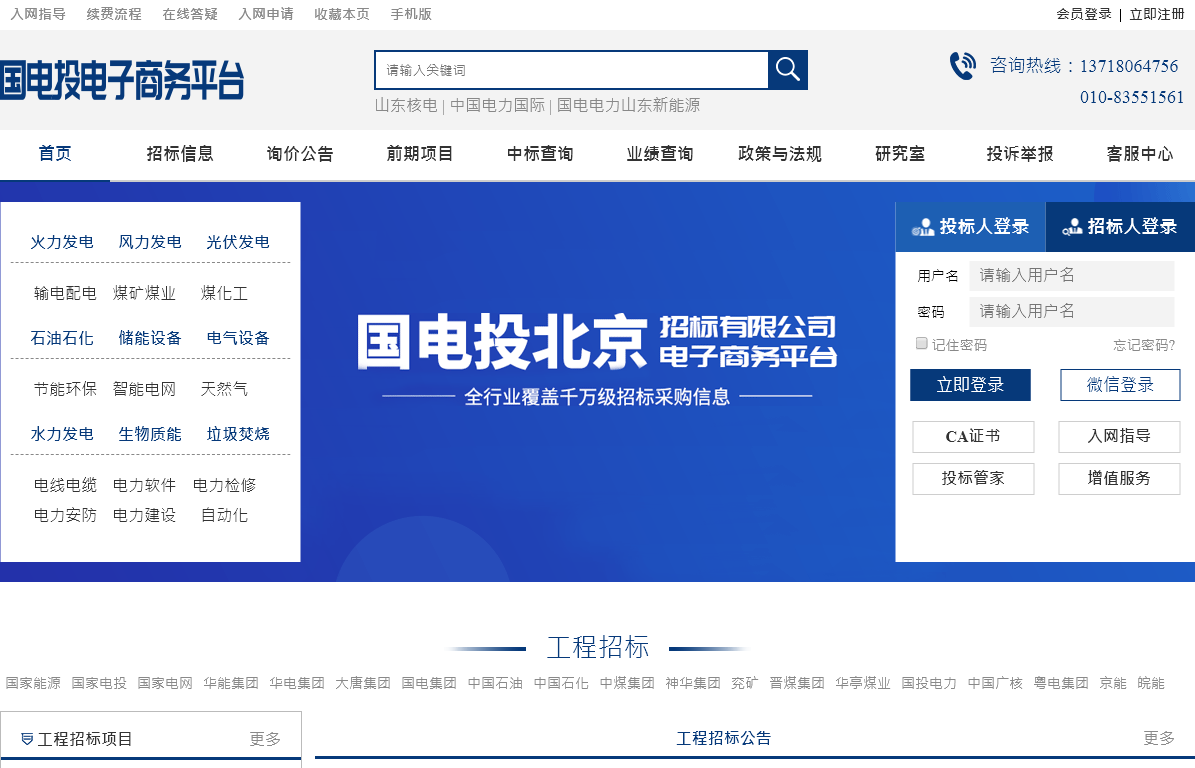Screen dimensions: 1195x768
Task: Click the keyword search input field
Action: pos(572,70)
